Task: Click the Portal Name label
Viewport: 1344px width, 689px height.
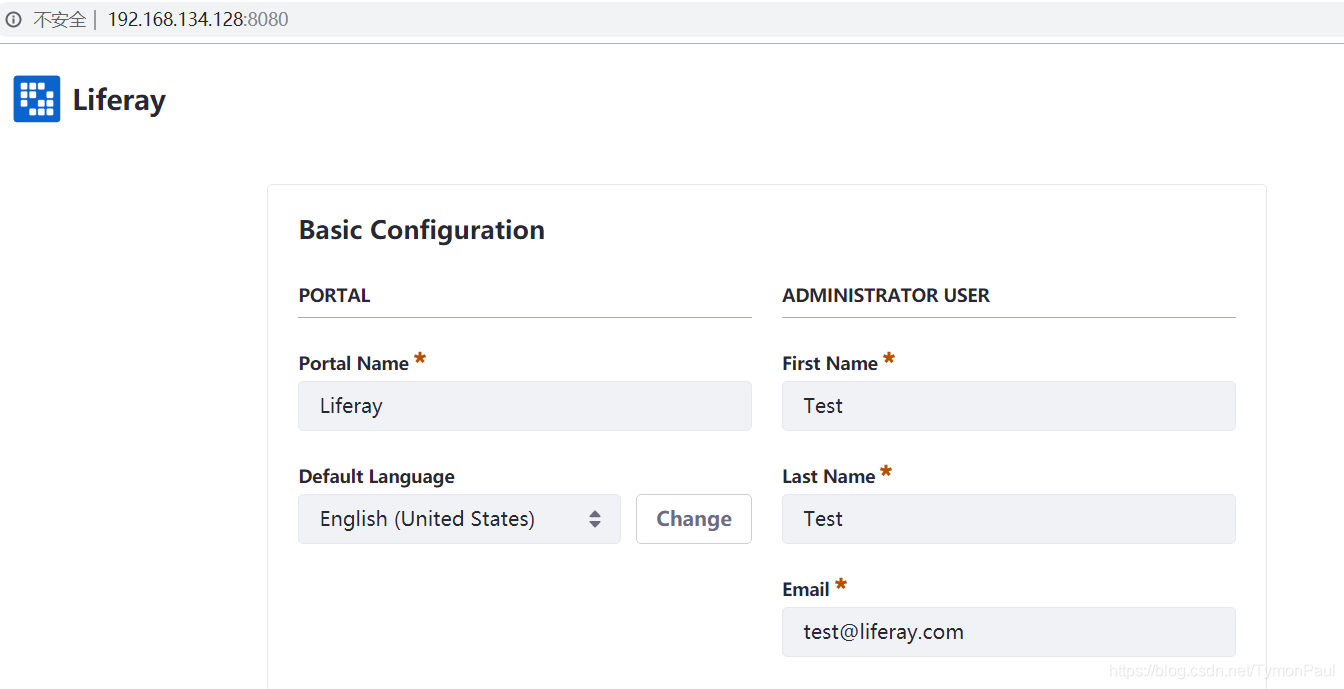Action: pos(353,364)
